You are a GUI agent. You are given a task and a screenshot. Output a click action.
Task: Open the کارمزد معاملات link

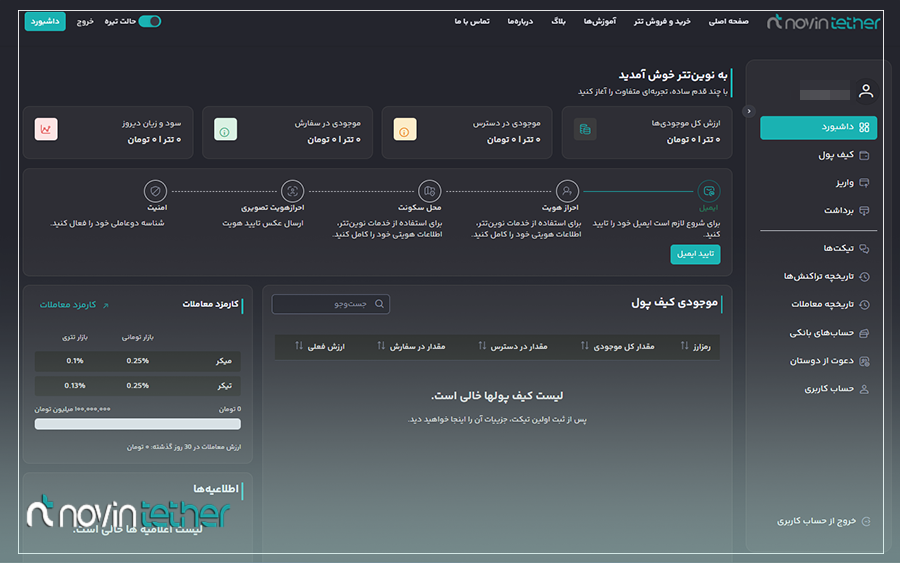point(68,305)
